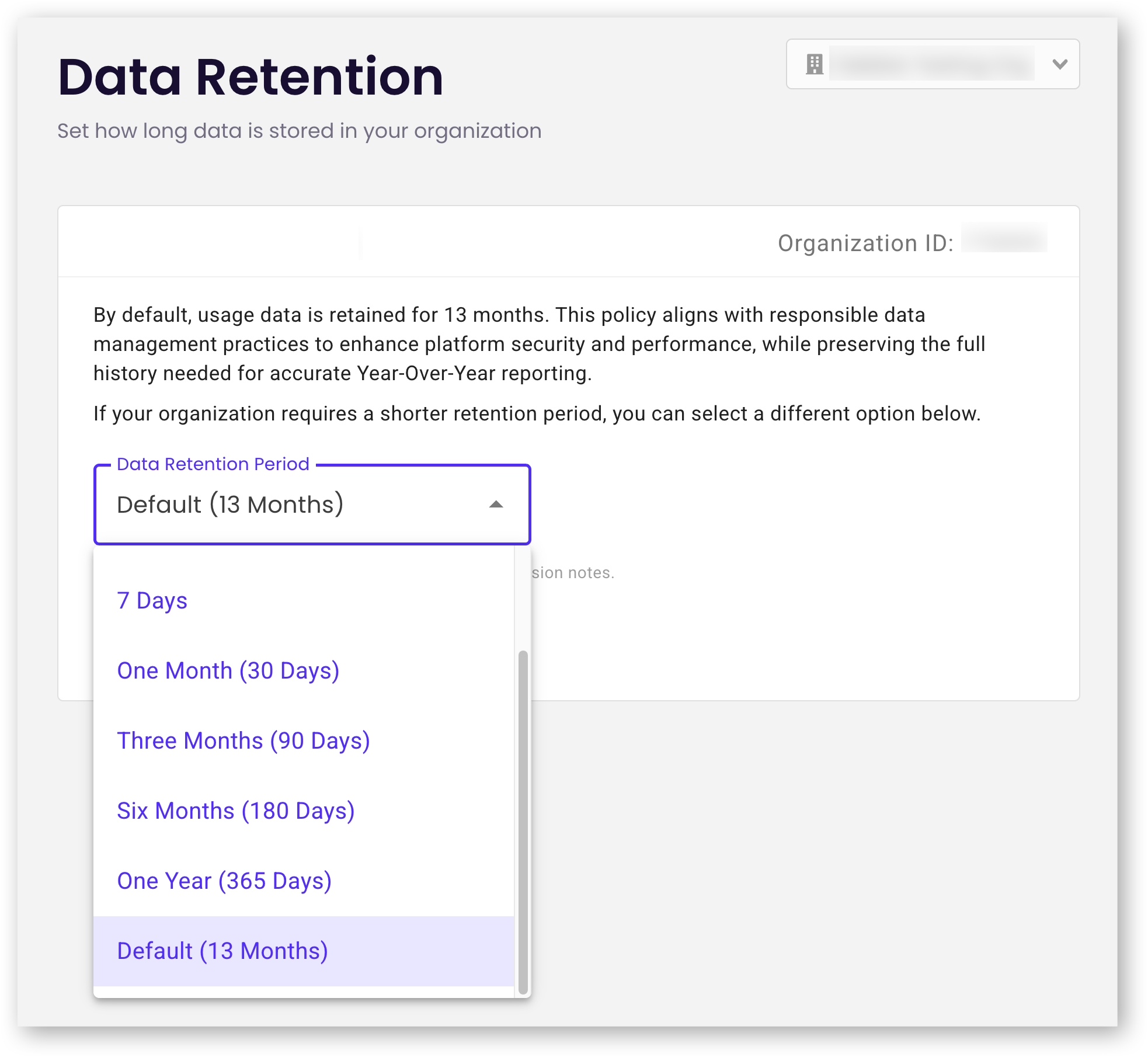This screenshot has width=1148, height=1057.
Task: Select the 7 Days option
Action: [x=152, y=600]
